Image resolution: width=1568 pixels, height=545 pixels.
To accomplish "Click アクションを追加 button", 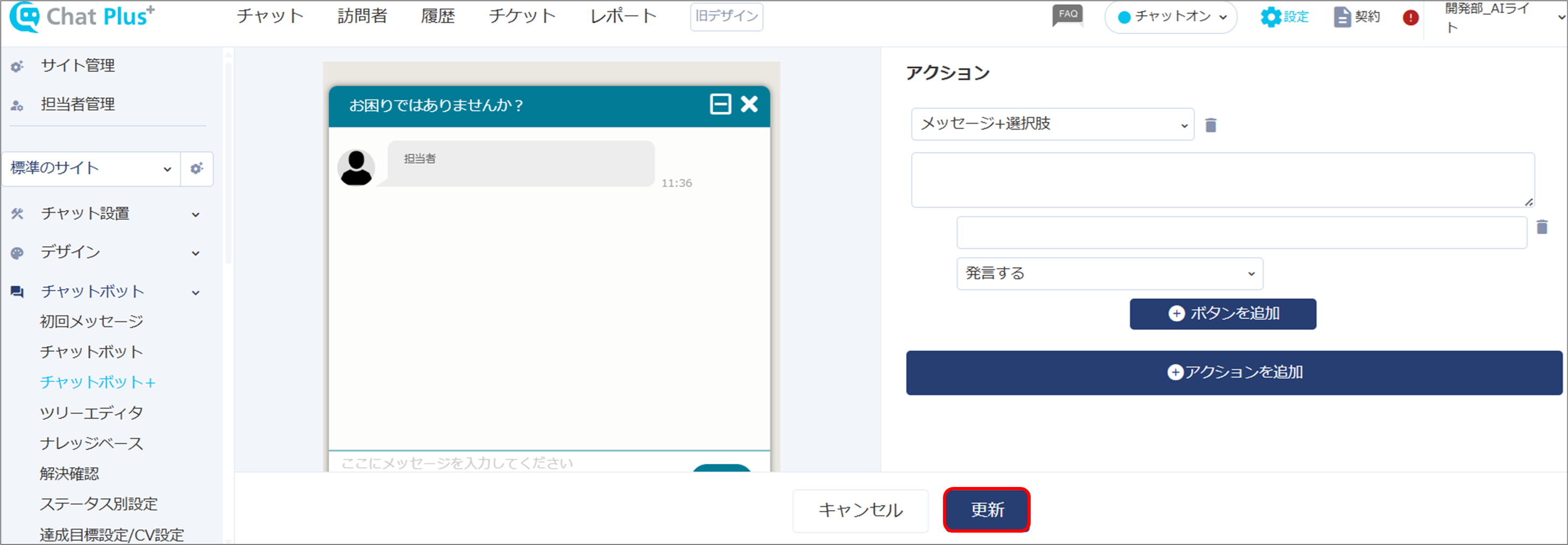I will [1234, 372].
